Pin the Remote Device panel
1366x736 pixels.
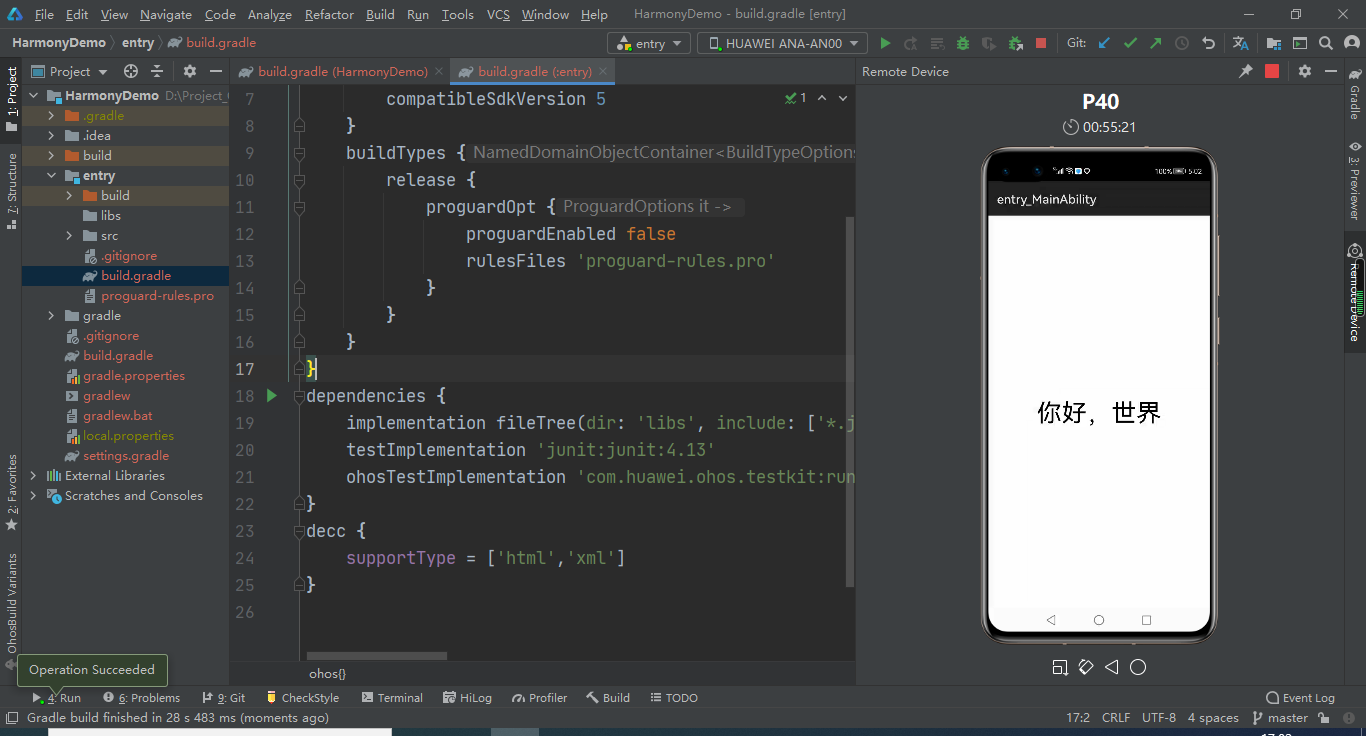pyautogui.click(x=1246, y=71)
